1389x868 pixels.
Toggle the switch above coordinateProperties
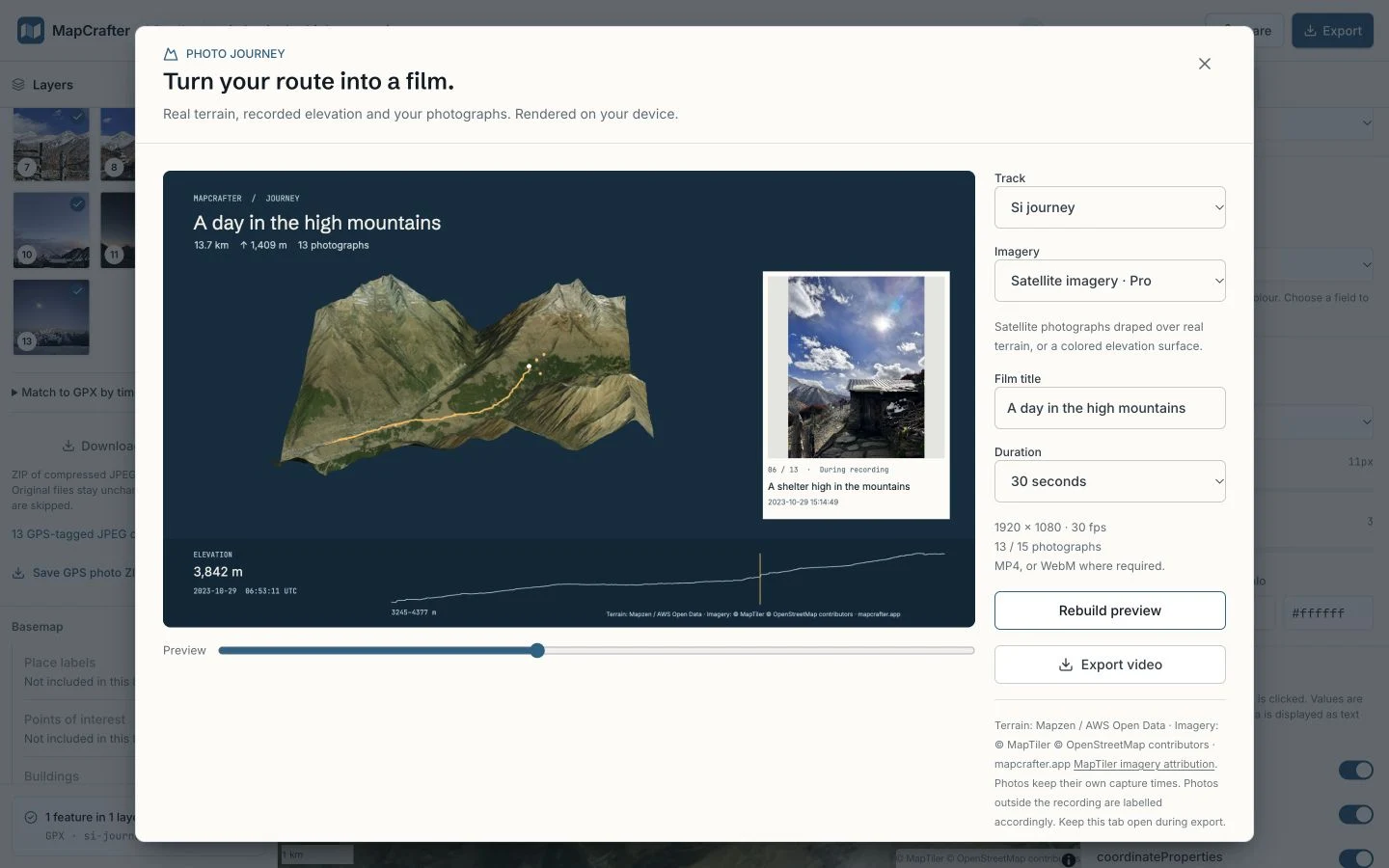pos(1355,814)
